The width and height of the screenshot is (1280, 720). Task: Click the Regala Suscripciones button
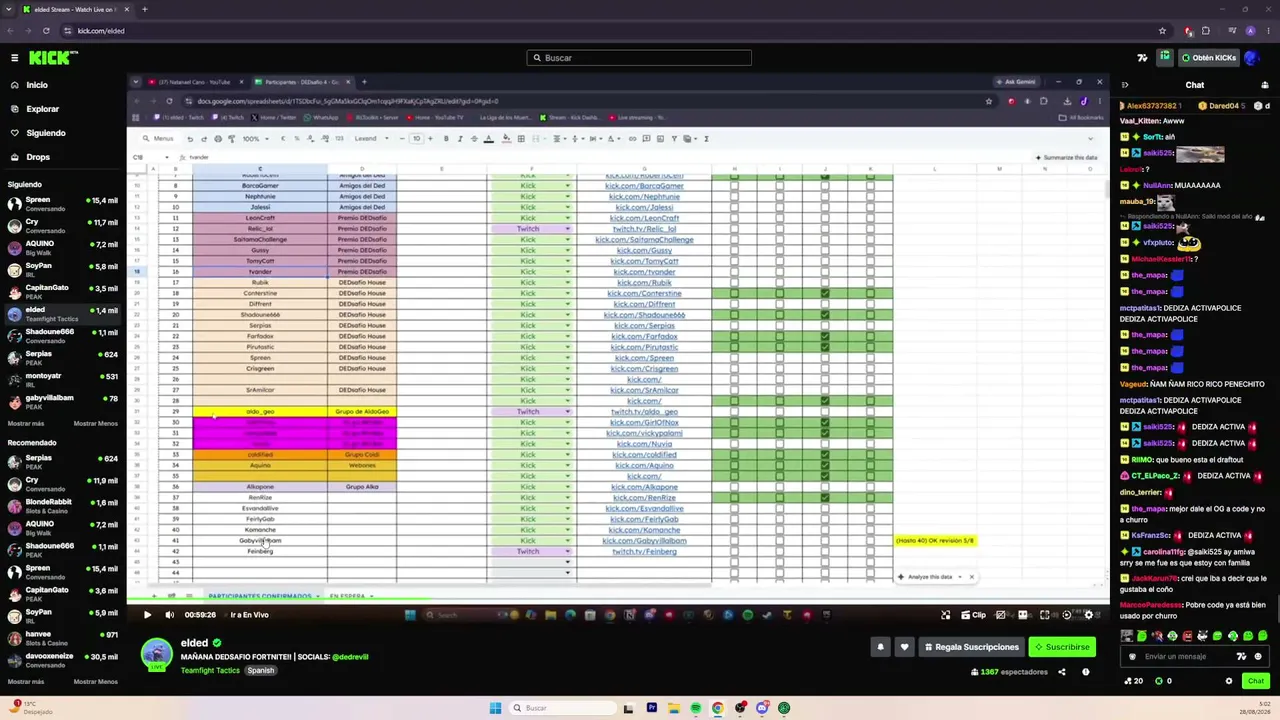click(970, 647)
